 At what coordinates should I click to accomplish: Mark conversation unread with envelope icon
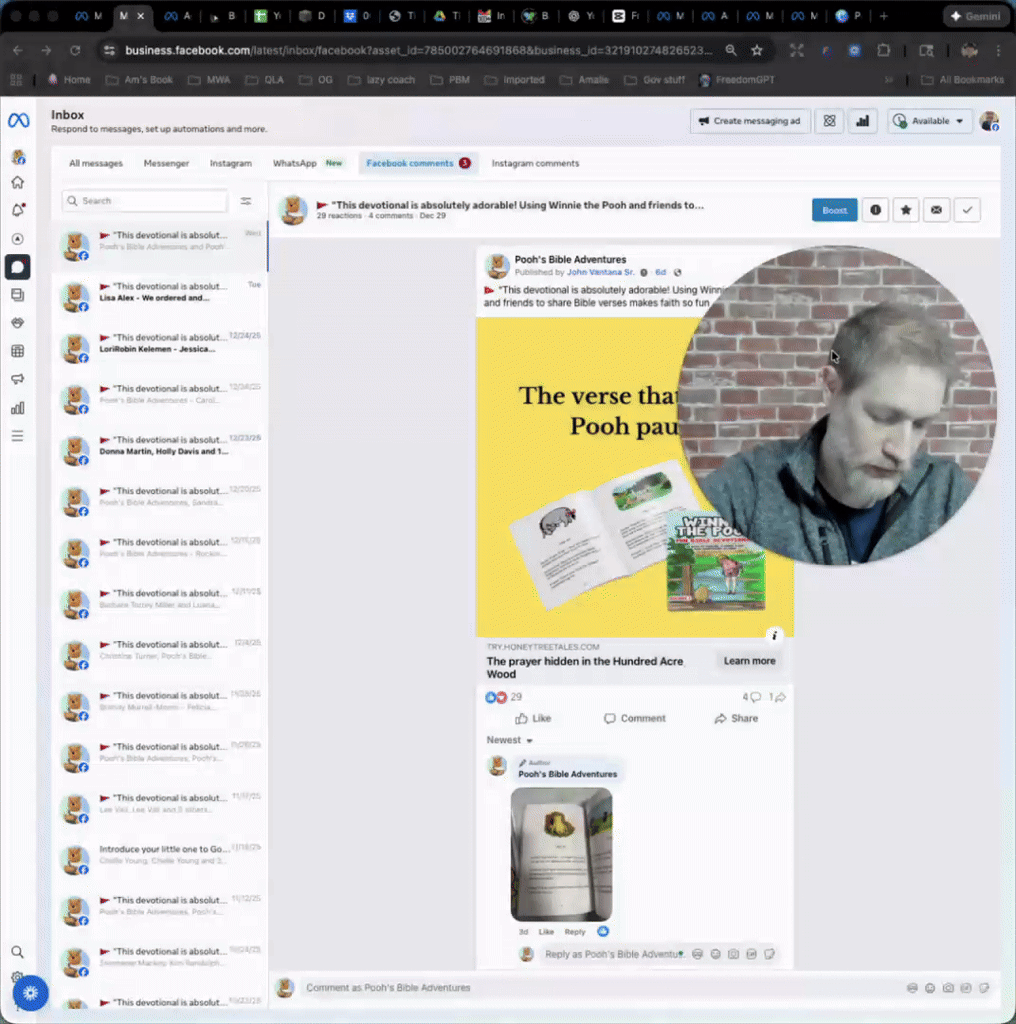[x=936, y=210]
